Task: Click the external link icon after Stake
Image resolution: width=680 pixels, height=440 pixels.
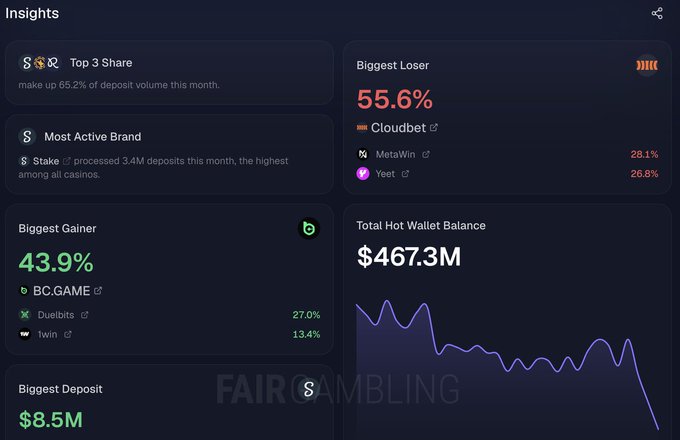Action: 66,161
